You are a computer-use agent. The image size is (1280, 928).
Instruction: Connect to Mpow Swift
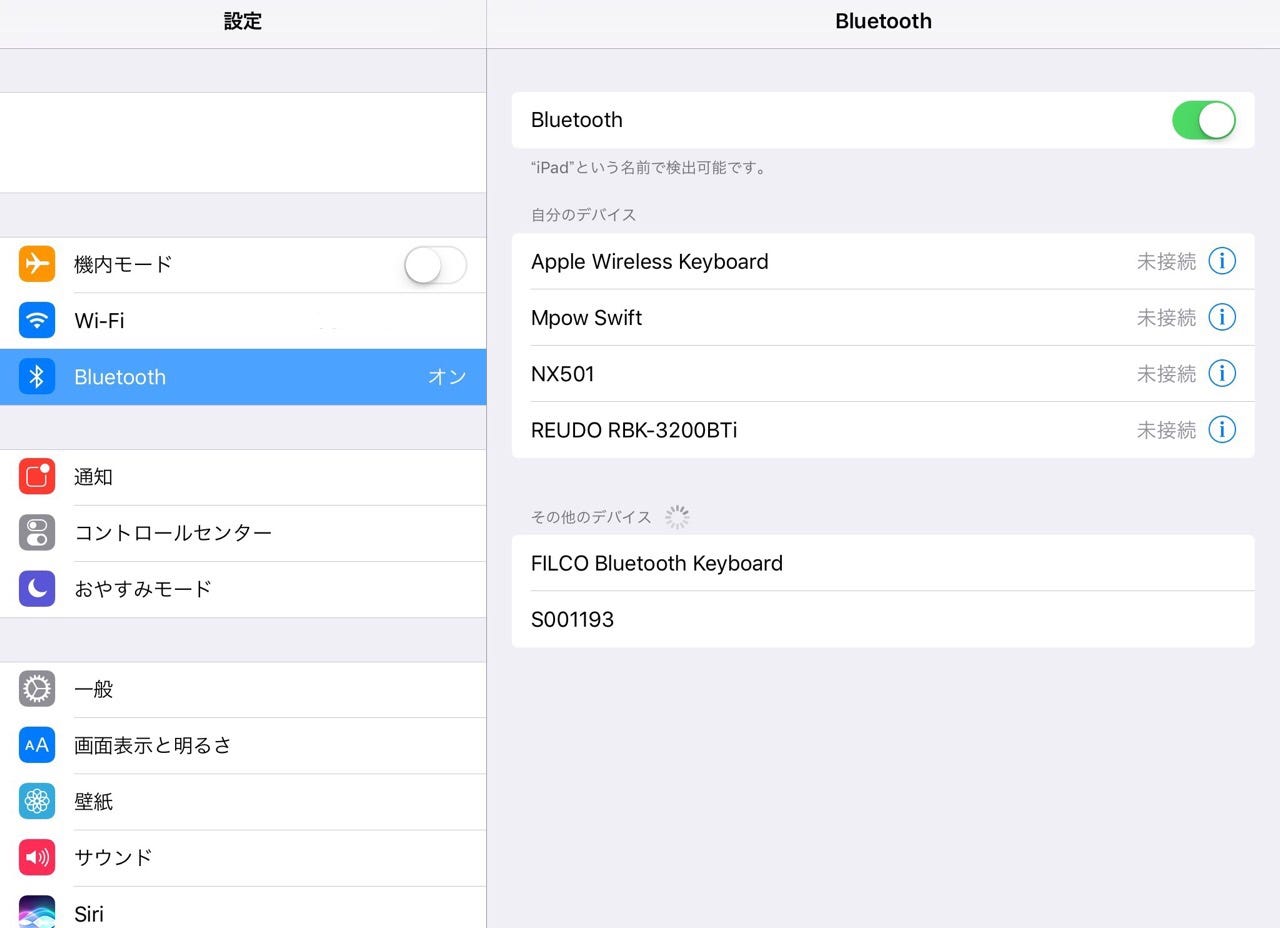point(883,317)
